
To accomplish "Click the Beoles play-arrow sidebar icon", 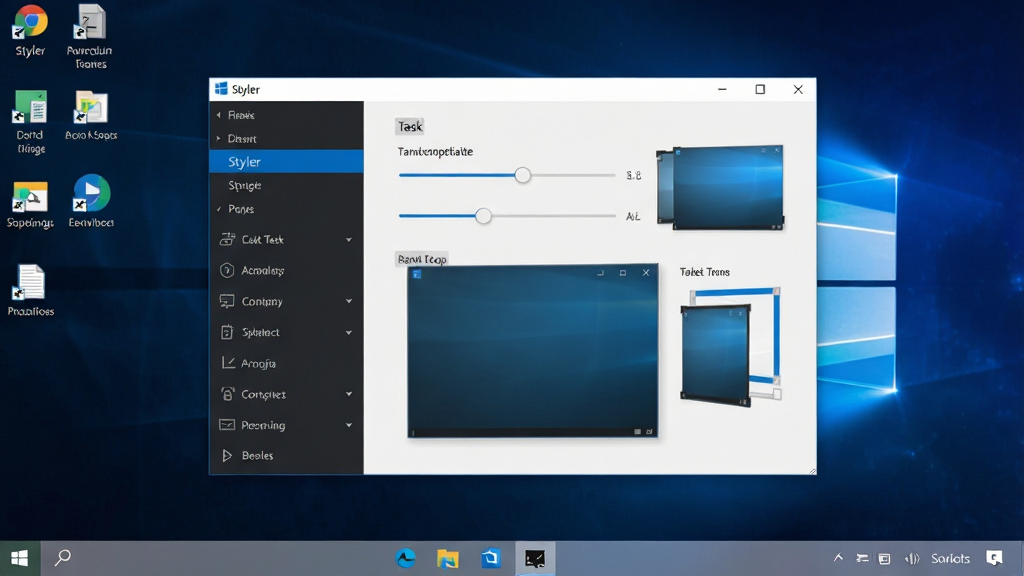I will (x=227, y=456).
